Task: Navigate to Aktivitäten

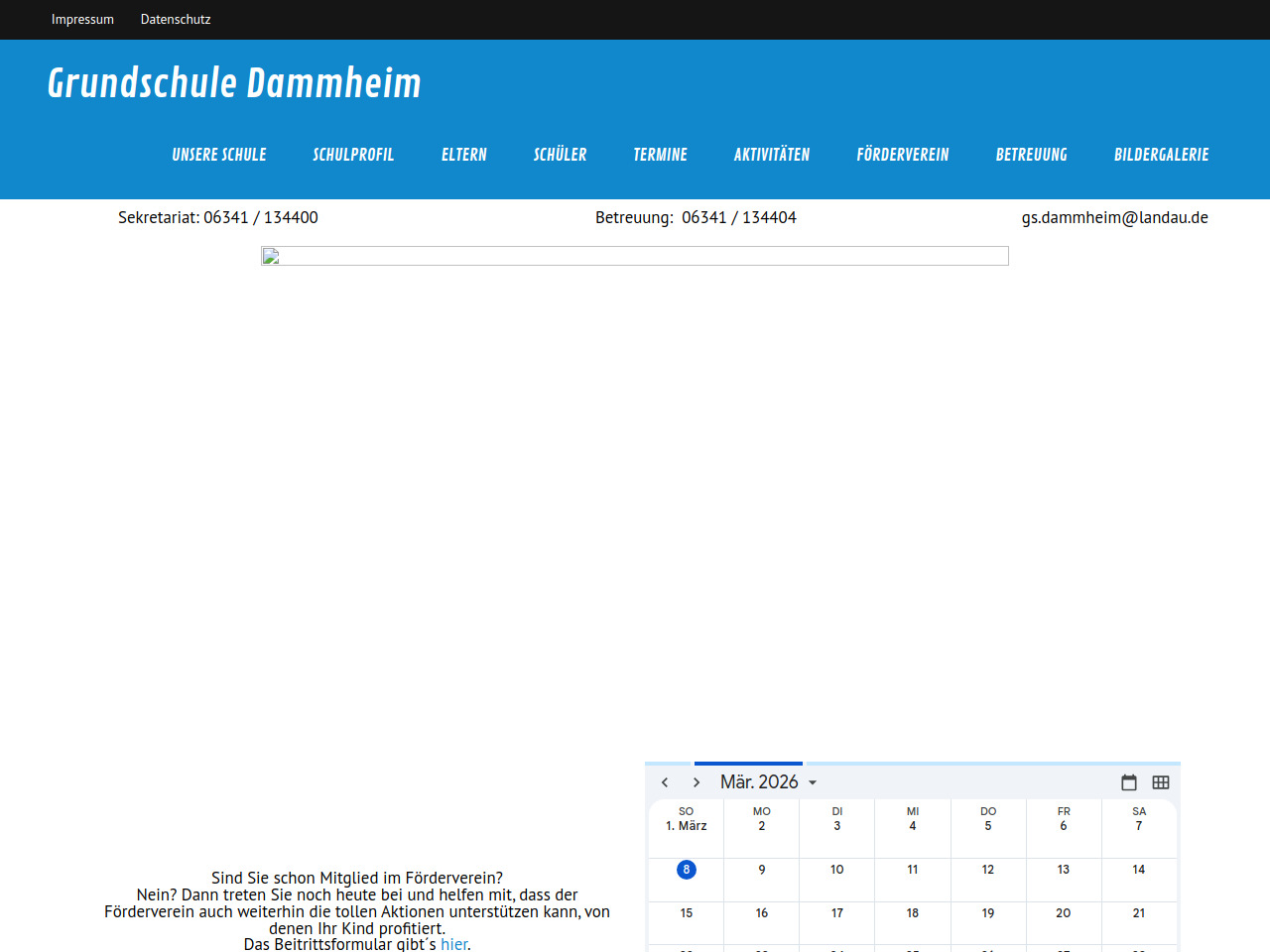Action: coord(772,155)
